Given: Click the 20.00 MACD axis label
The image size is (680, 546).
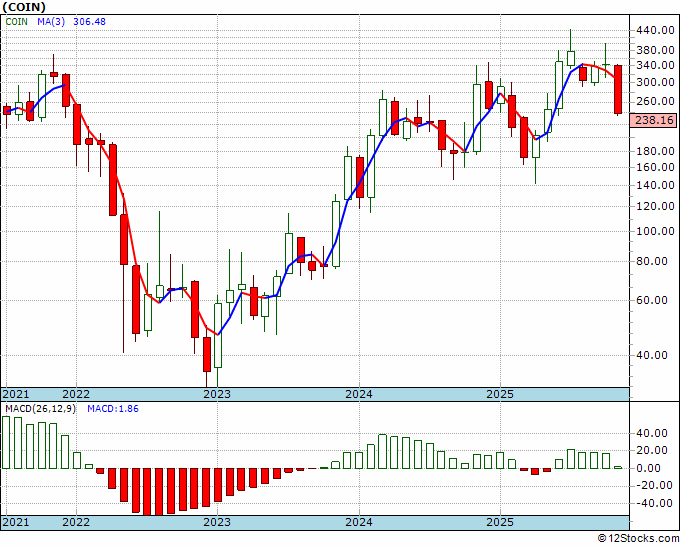Looking at the screenshot, I should pos(652,451).
